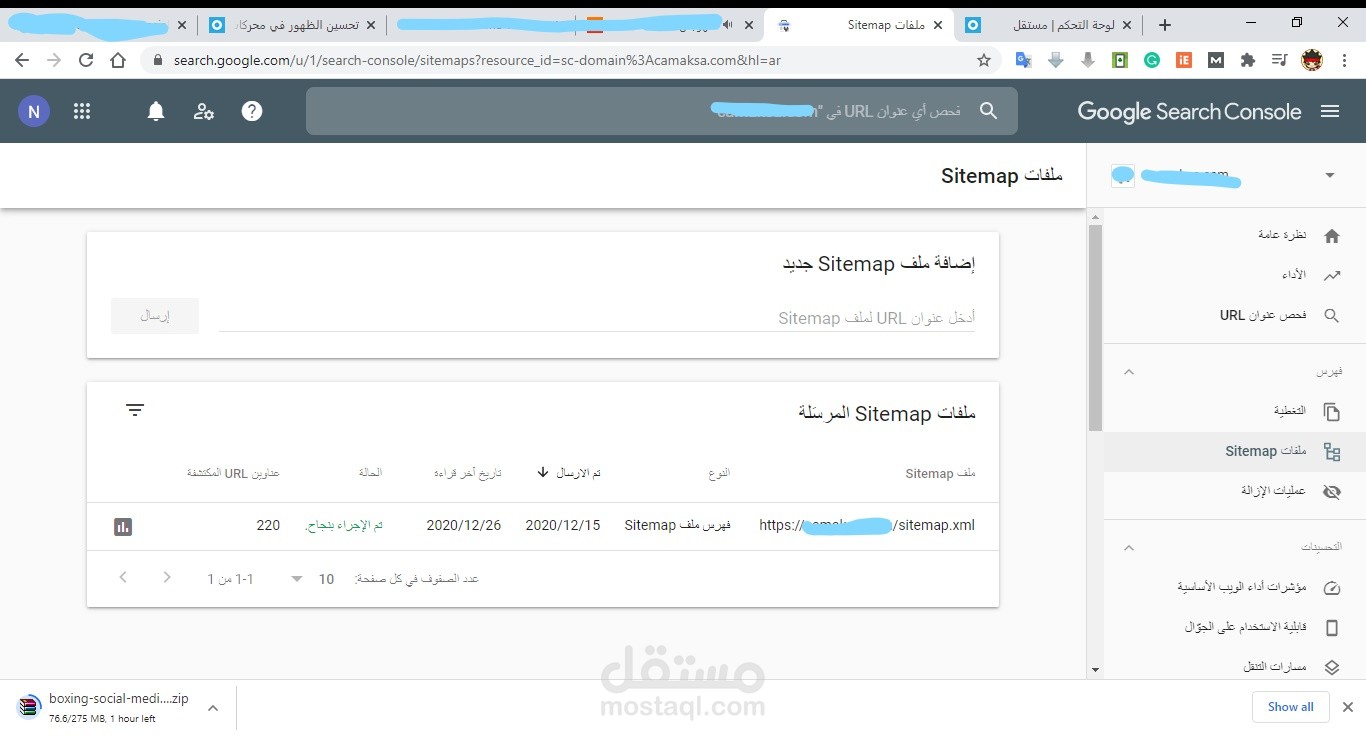Click the 220 discovered URLs value
The width and height of the screenshot is (1366, 736).
coord(268,525)
